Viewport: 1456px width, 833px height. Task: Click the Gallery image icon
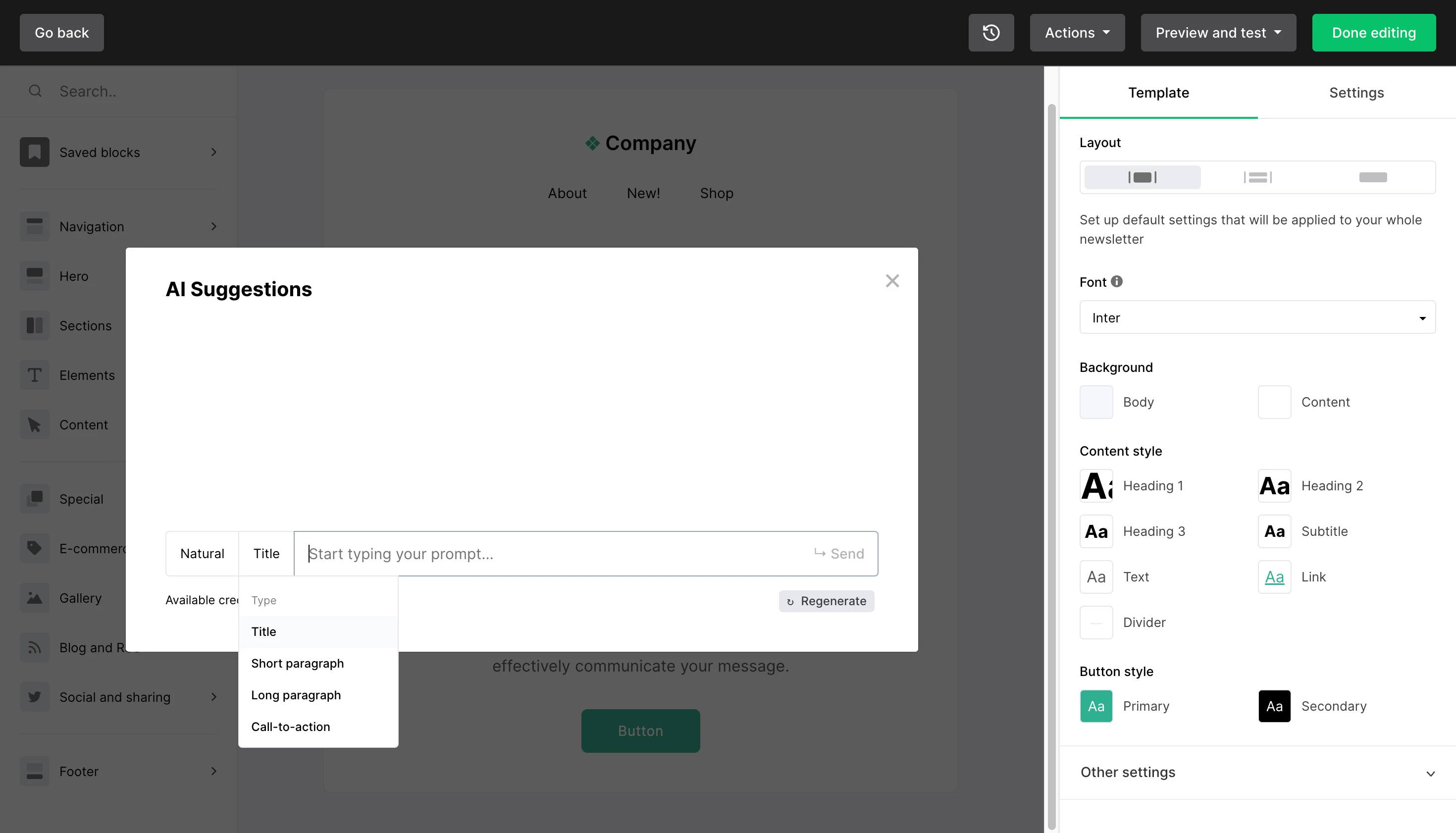tap(34, 598)
